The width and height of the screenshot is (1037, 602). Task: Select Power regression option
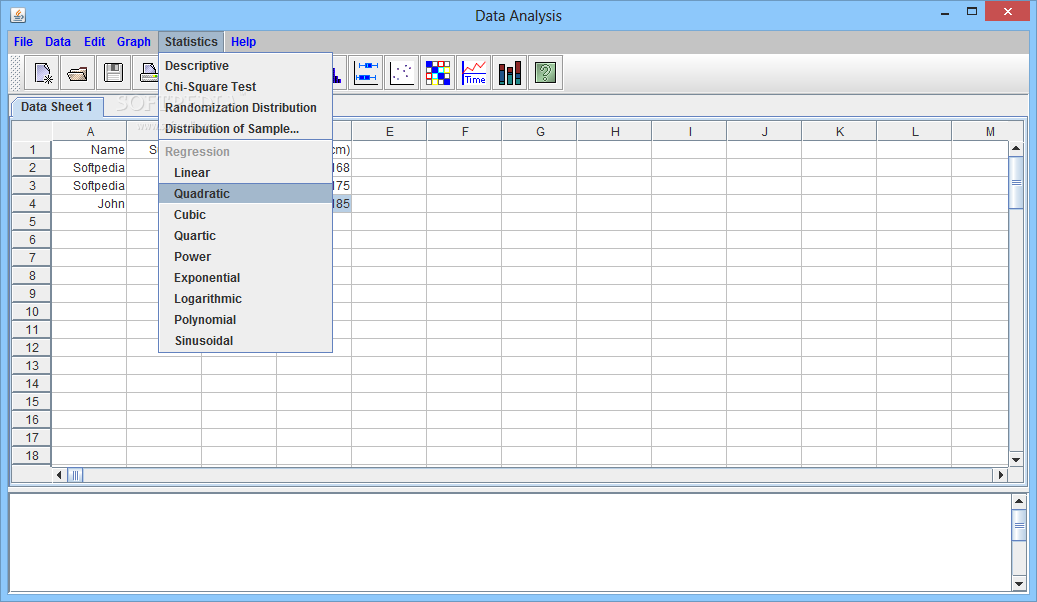245,257
